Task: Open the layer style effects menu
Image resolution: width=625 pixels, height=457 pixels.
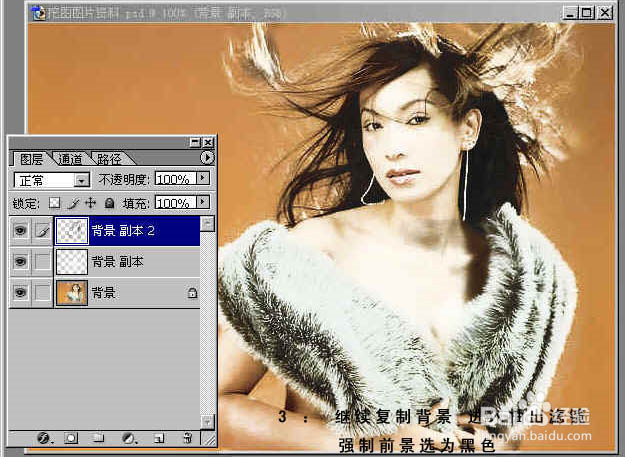Action: click(x=43, y=438)
